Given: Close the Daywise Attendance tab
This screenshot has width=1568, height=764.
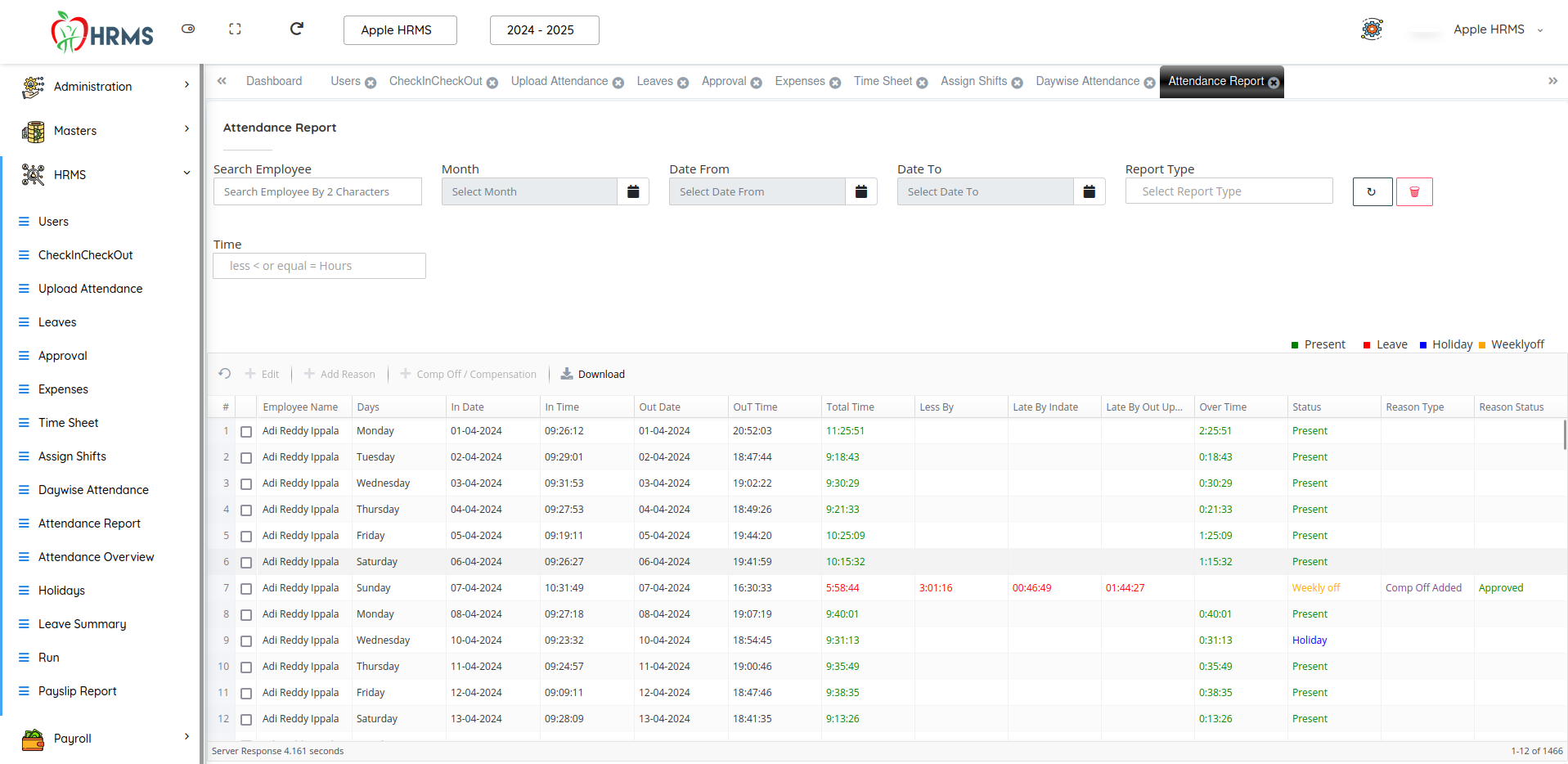Looking at the screenshot, I should tap(1149, 83).
